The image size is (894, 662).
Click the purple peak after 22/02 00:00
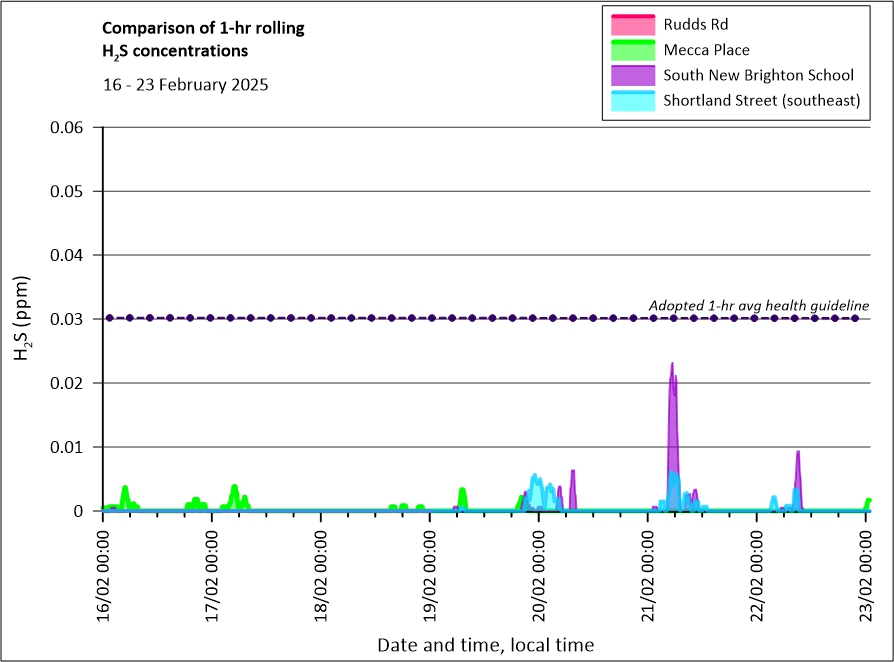[x=798, y=455]
